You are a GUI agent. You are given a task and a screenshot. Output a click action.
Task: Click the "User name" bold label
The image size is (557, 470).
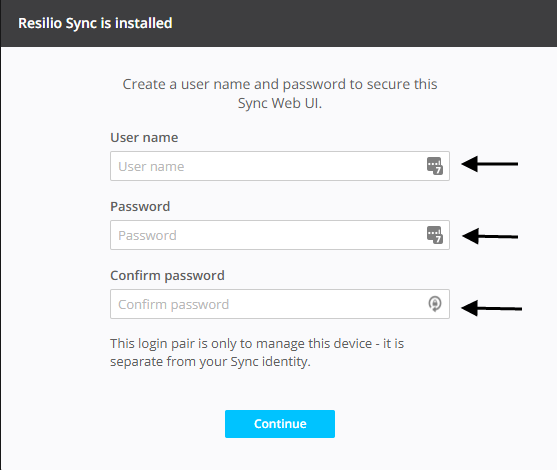pos(144,137)
